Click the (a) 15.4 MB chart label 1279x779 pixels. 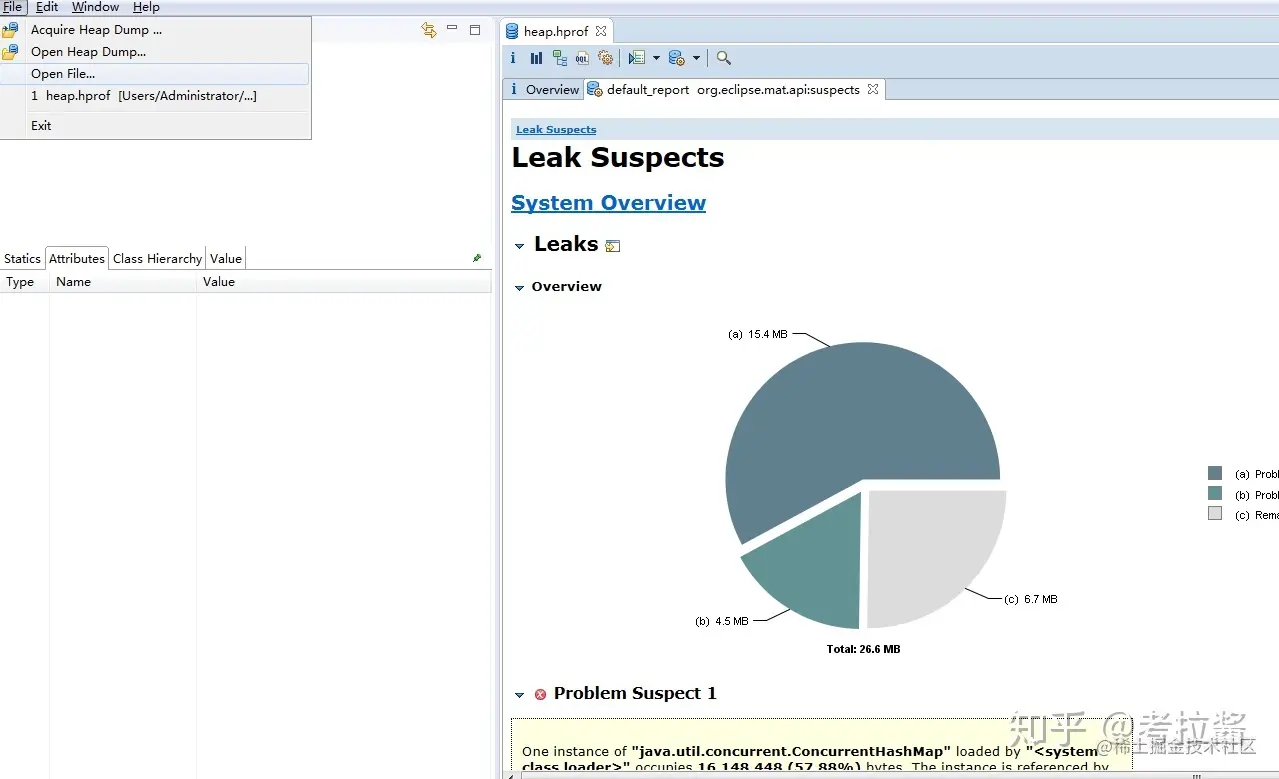[x=758, y=335]
